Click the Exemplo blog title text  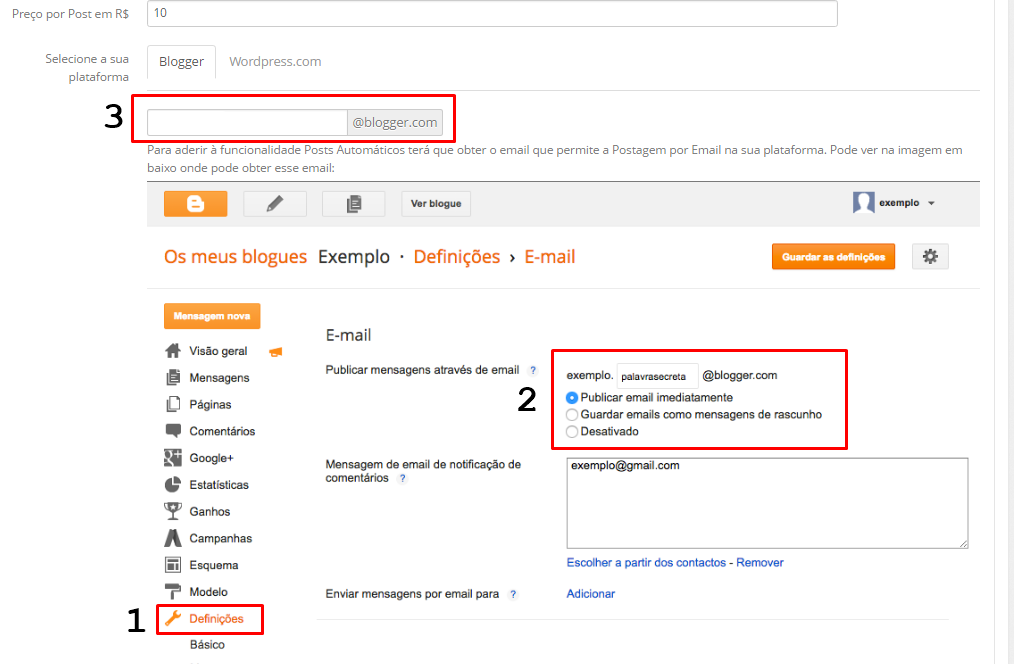tap(354, 257)
